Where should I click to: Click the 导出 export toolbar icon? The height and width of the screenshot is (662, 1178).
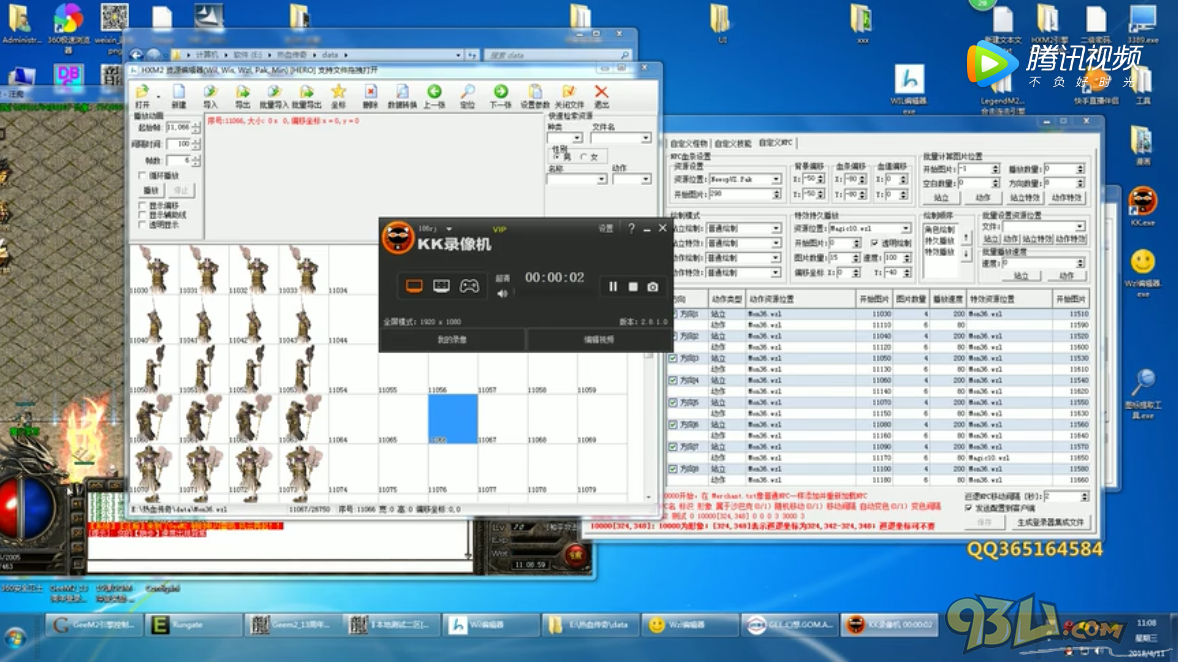pyautogui.click(x=242, y=95)
